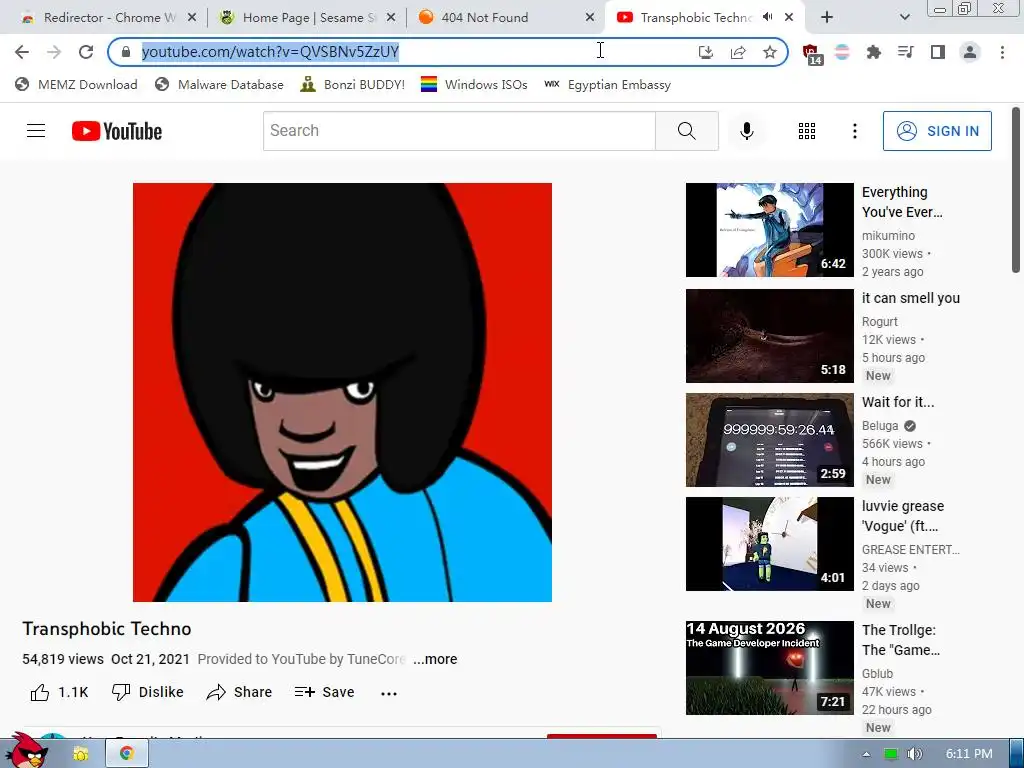Click the site lock icon in address bar

pos(126,52)
